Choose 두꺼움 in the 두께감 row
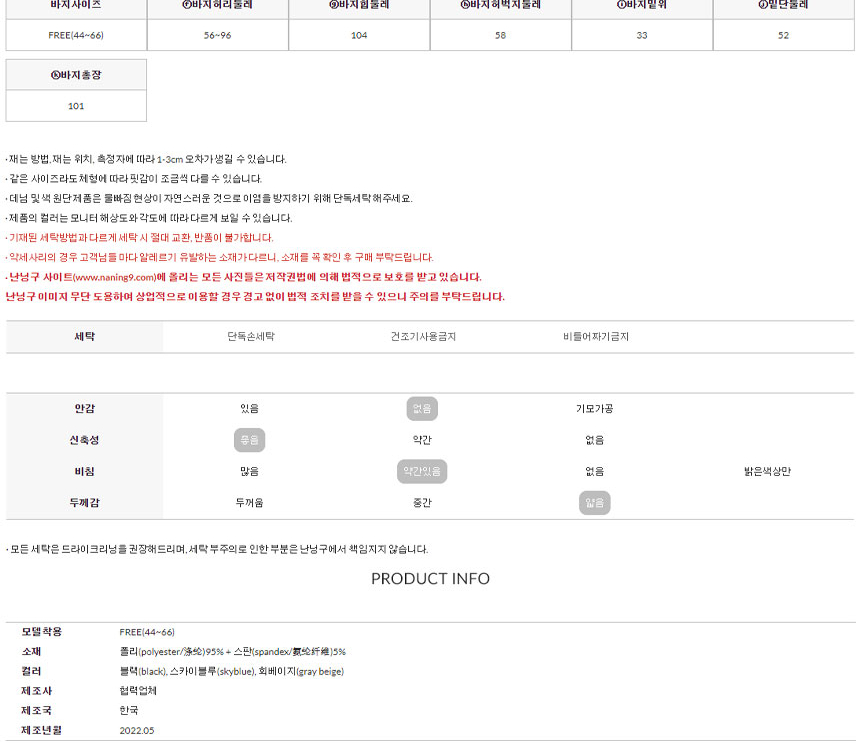Screen dimensions: 860x744 [x=249, y=503]
